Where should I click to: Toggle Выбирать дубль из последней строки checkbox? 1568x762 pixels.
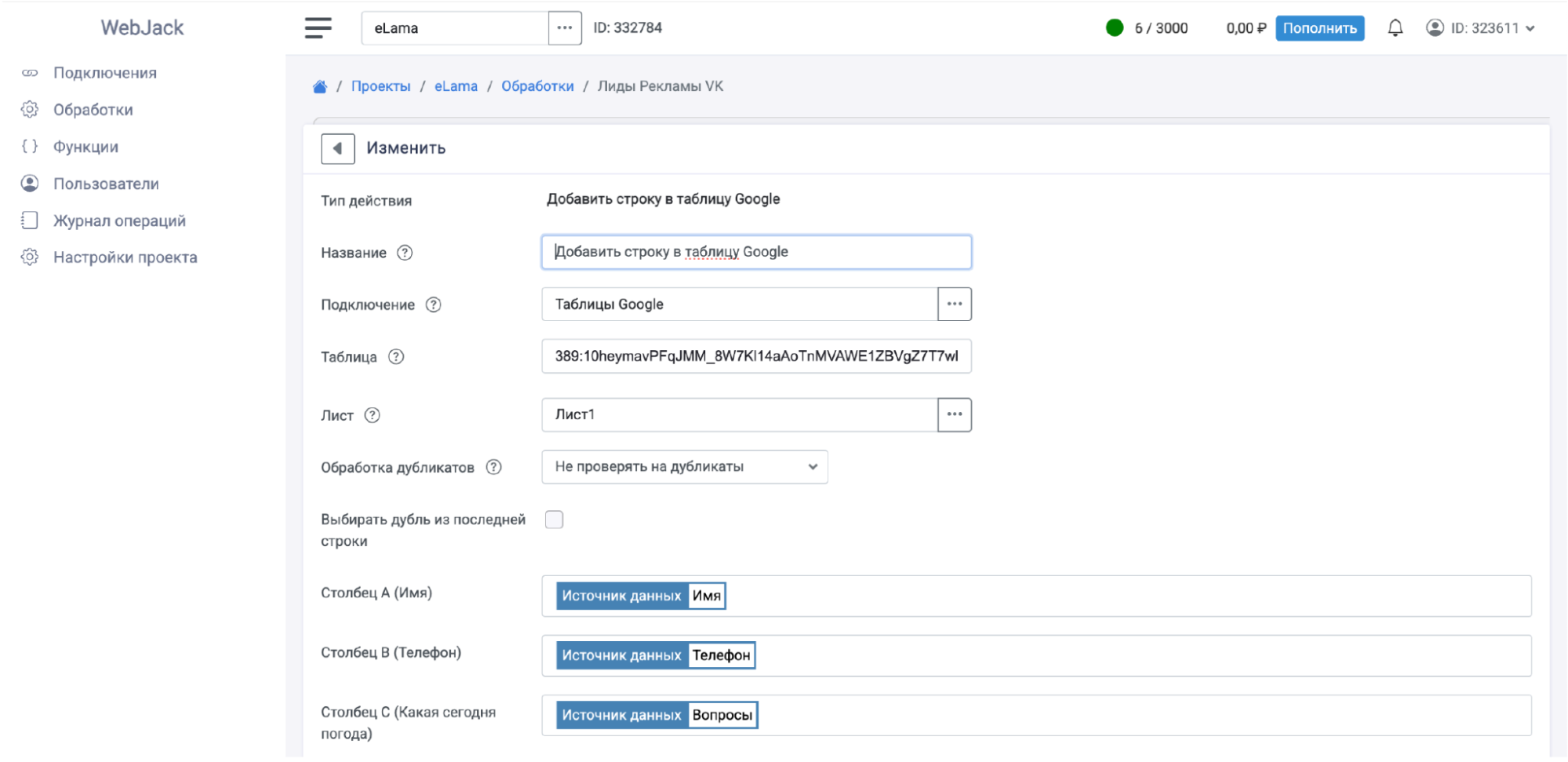554,520
